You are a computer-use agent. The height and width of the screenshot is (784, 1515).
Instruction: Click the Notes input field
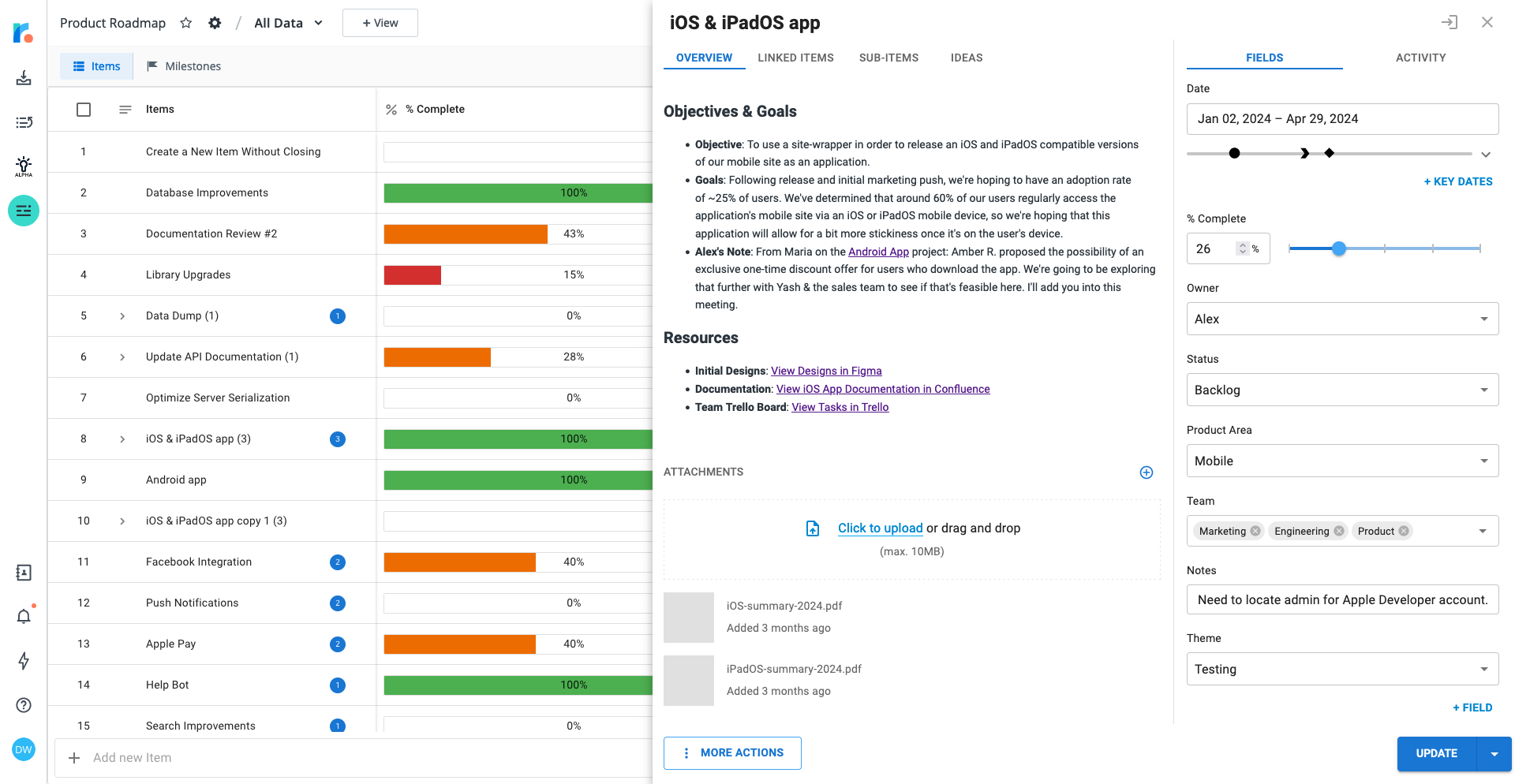pyautogui.click(x=1341, y=599)
